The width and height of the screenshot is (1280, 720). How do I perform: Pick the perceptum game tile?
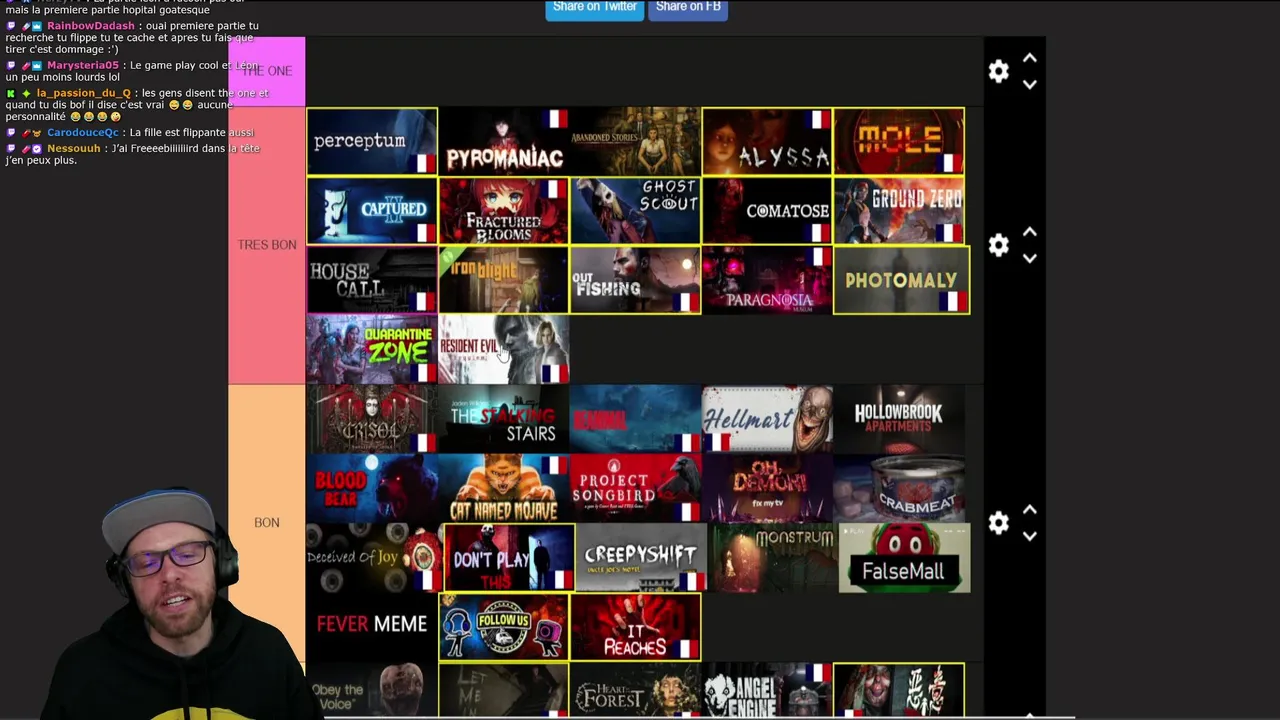point(372,141)
